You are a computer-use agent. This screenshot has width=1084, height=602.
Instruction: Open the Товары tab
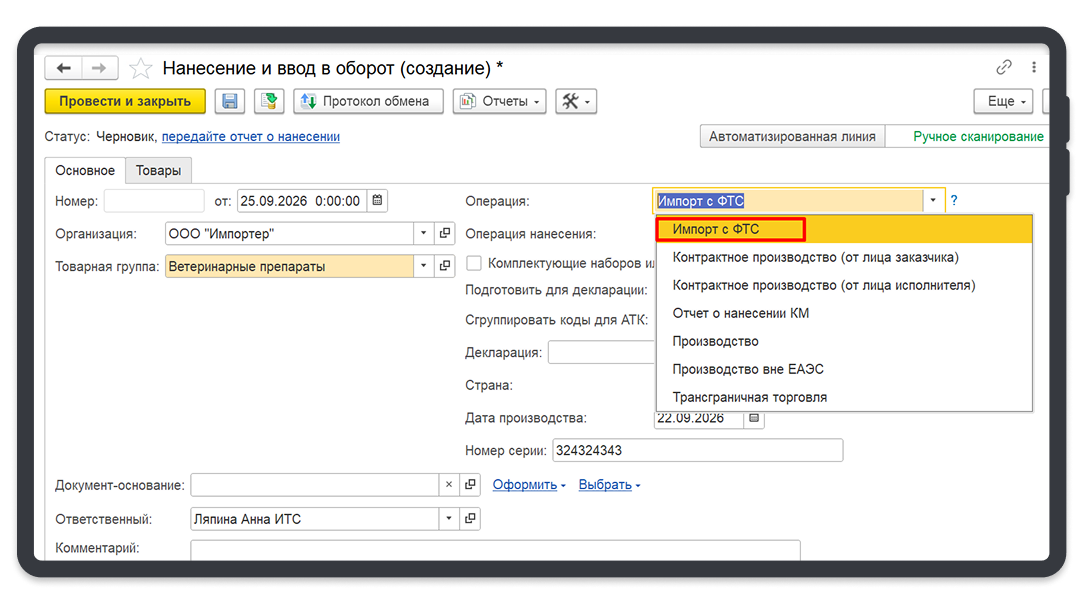[158, 171]
